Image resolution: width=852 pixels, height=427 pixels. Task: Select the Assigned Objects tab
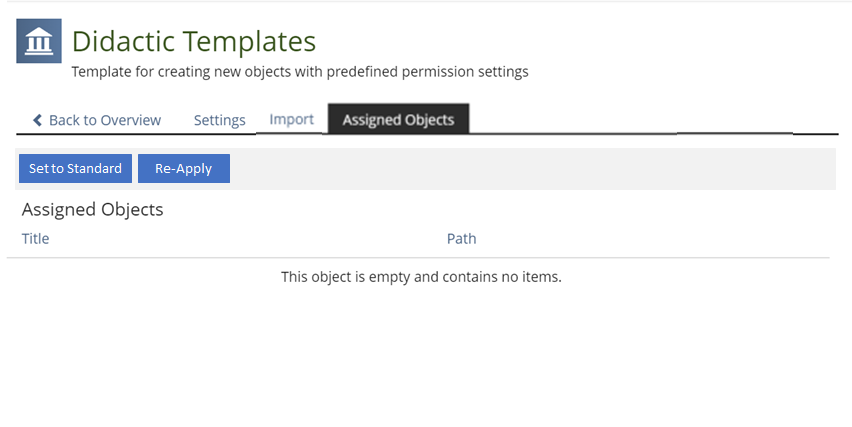[x=398, y=120]
